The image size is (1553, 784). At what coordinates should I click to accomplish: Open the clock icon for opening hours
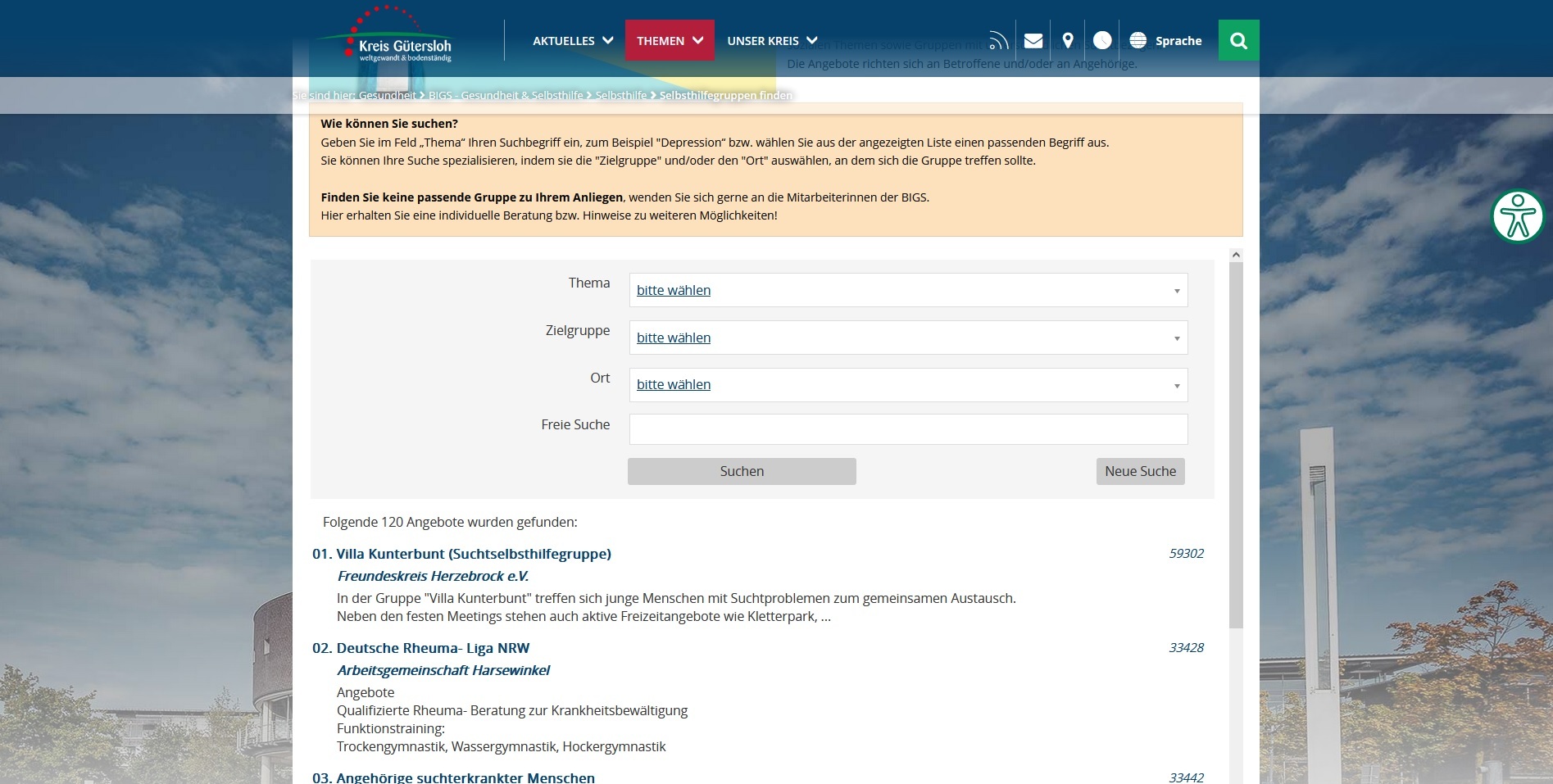[x=1102, y=39]
